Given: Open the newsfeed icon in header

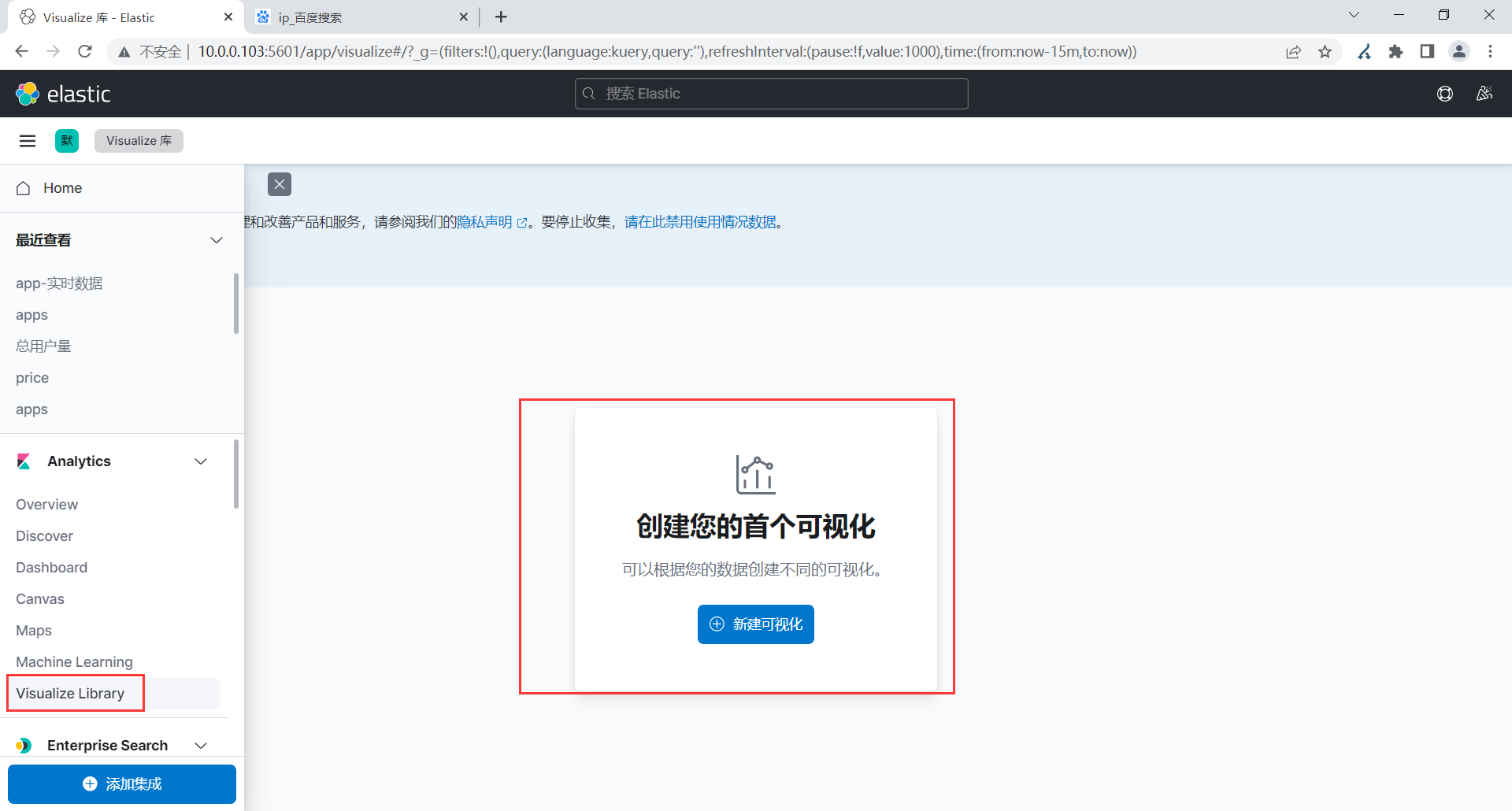Looking at the screenshot, I should [1484, 94].
